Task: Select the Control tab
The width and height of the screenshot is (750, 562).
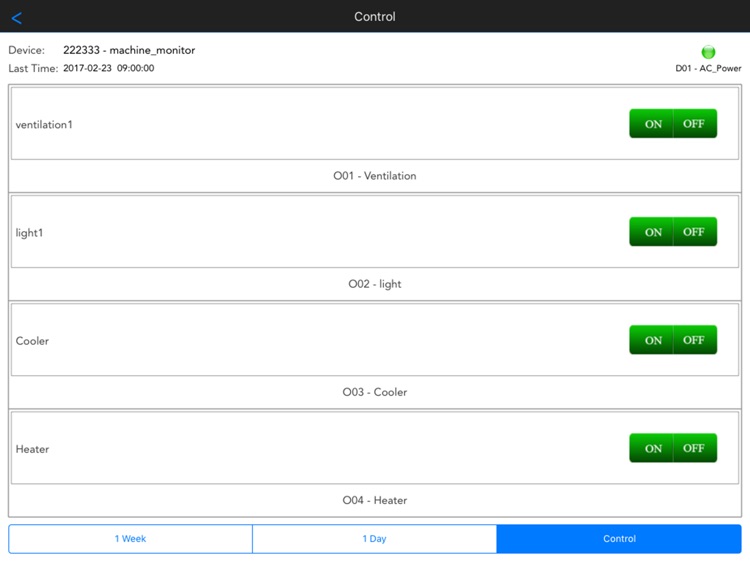Action: 619,539
